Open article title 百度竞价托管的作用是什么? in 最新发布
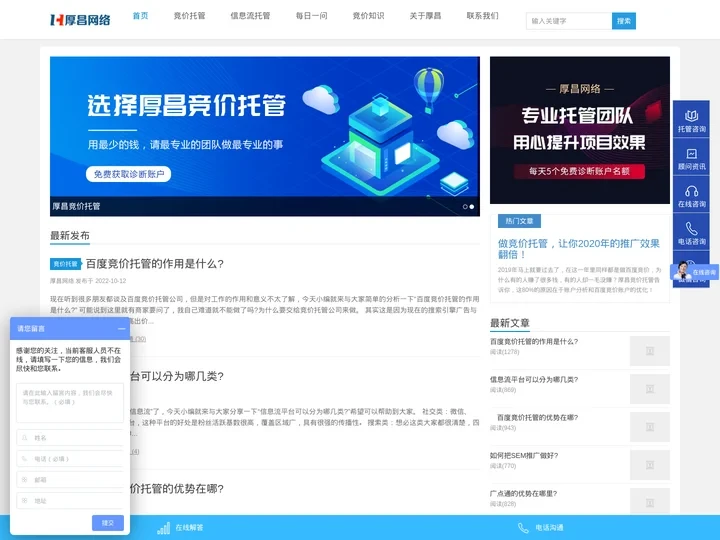The height and width of the screenshot is (540, 720). pos(155,264)
